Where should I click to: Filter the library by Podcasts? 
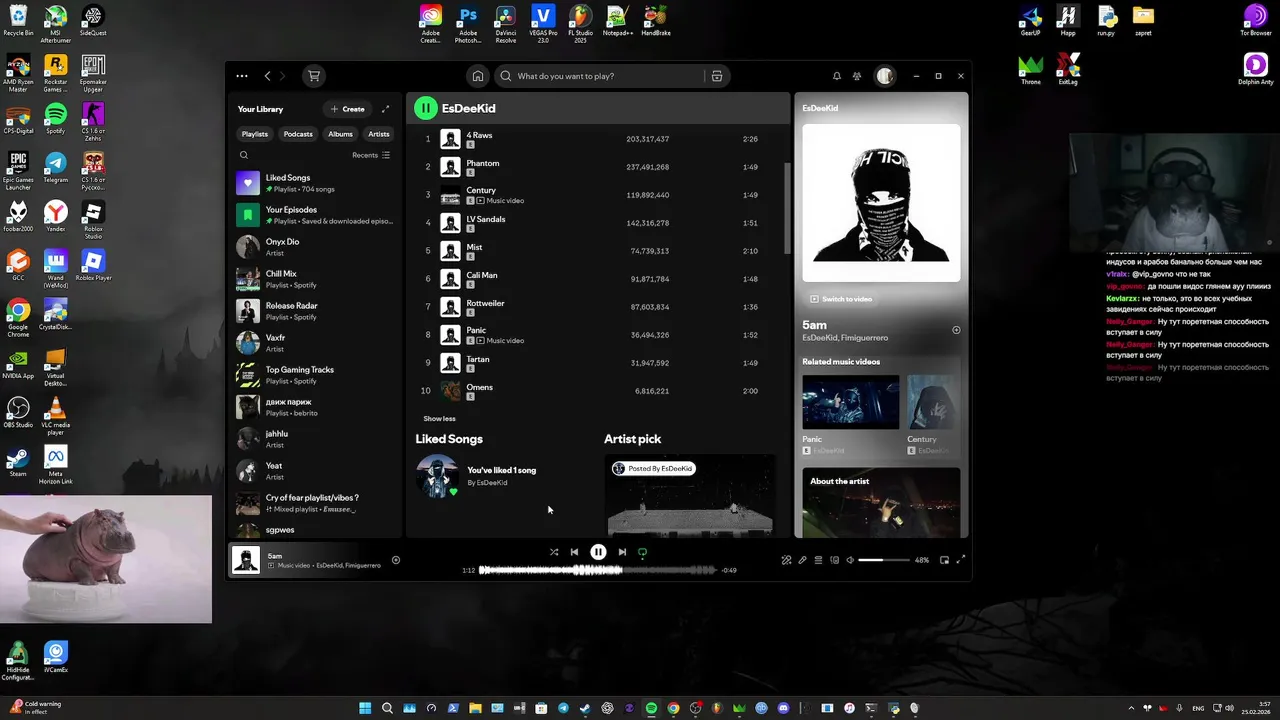(x=298, y=134)
